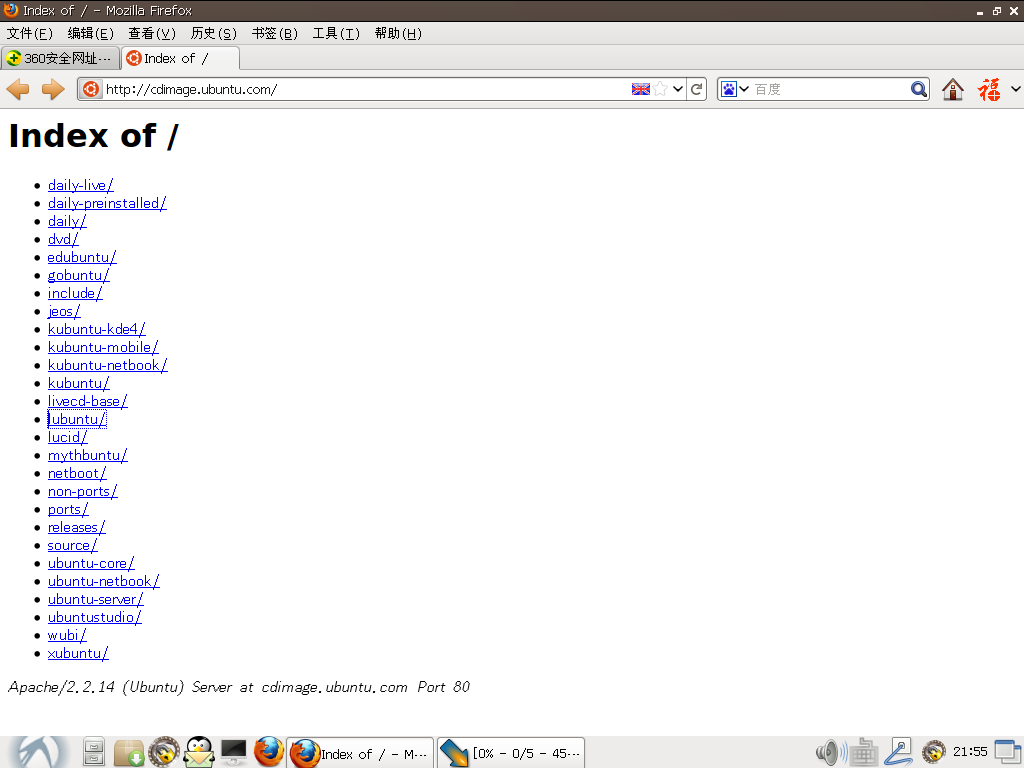Go to Home page via house icon
The image size is (1024, 768).
tap(953, 89)
